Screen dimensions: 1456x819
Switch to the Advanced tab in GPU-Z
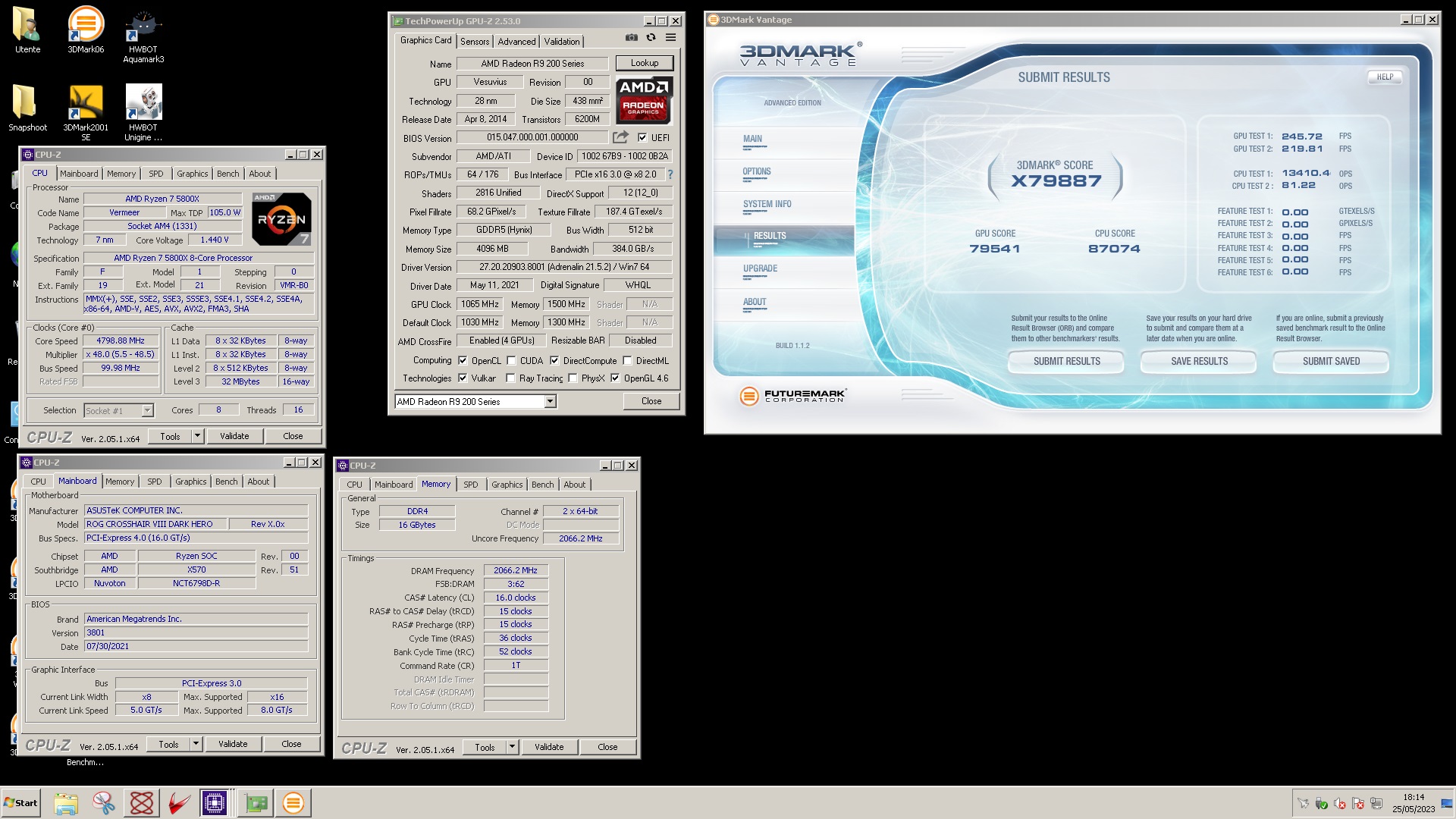coord(516,42)
